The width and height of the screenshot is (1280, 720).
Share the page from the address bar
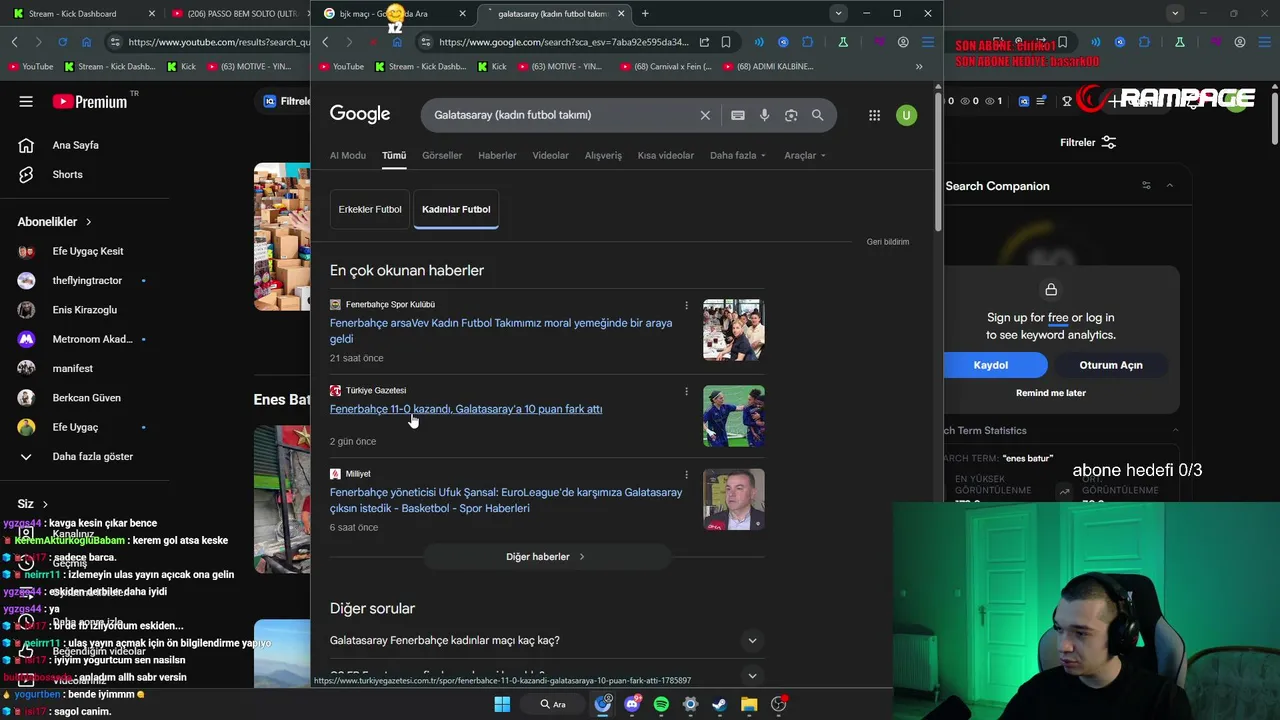click(704, 42)
